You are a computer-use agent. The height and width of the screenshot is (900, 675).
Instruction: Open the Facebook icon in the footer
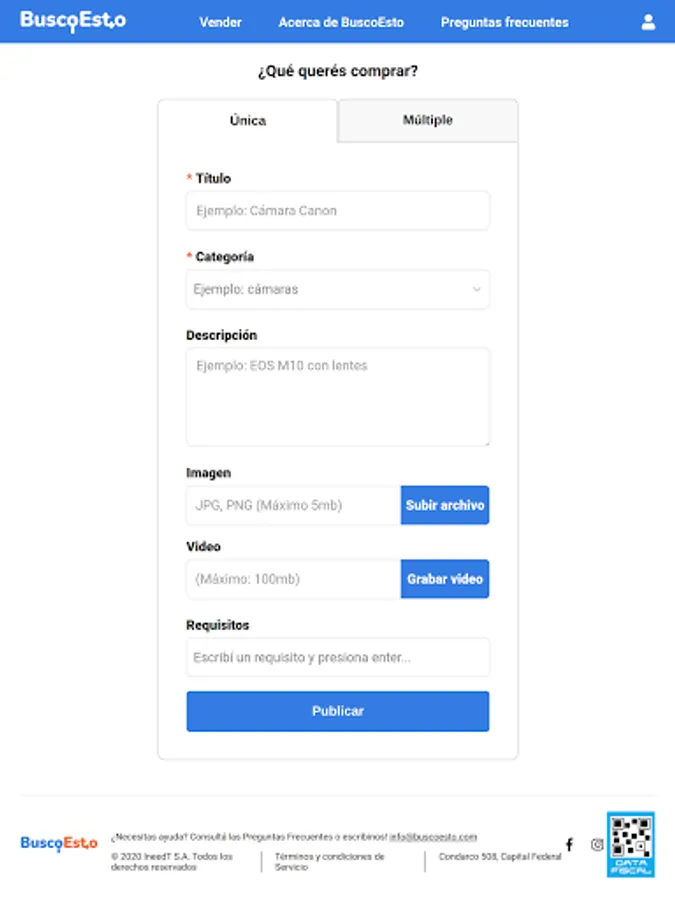[x=569, y=844]
